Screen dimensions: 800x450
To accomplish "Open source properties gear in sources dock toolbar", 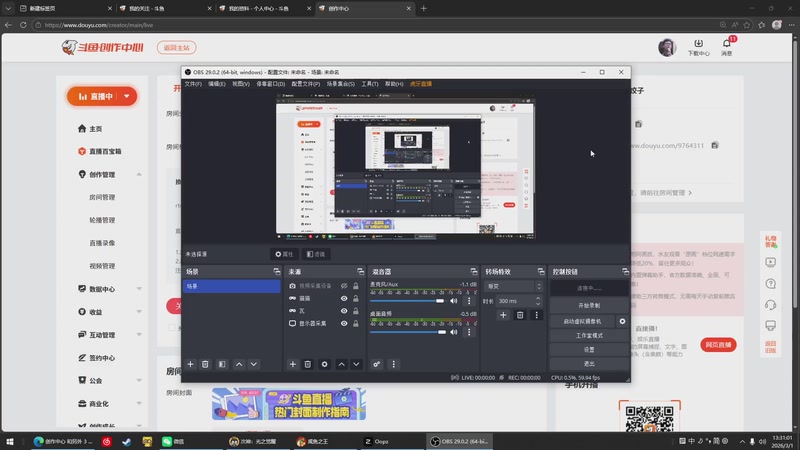I will pos(324,364).
